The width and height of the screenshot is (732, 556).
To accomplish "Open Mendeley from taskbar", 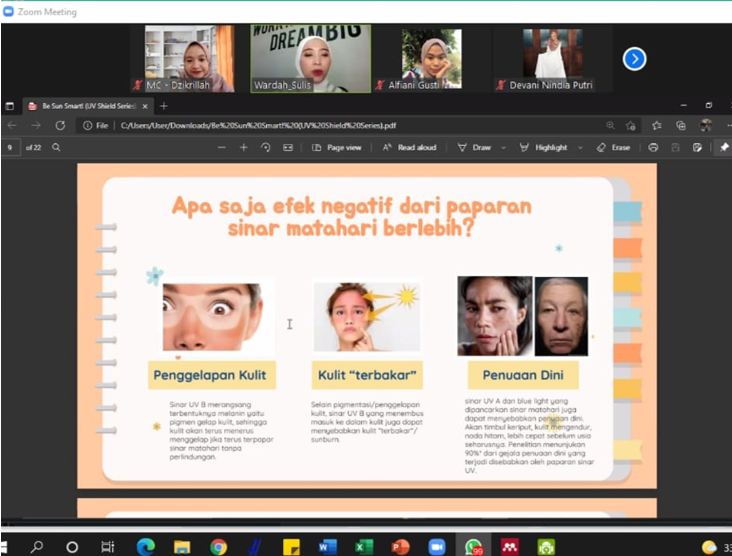I will coord(509,547).
